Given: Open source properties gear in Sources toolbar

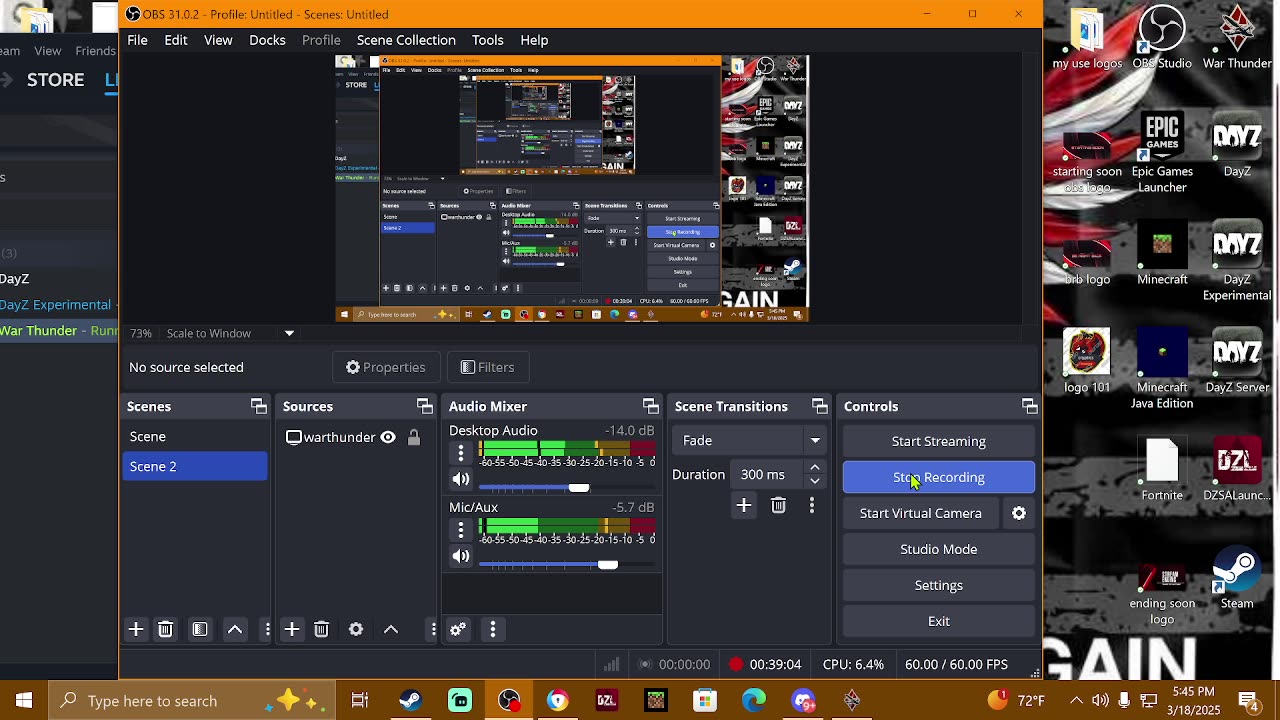Looking at the screenshot, I should 356,629.
